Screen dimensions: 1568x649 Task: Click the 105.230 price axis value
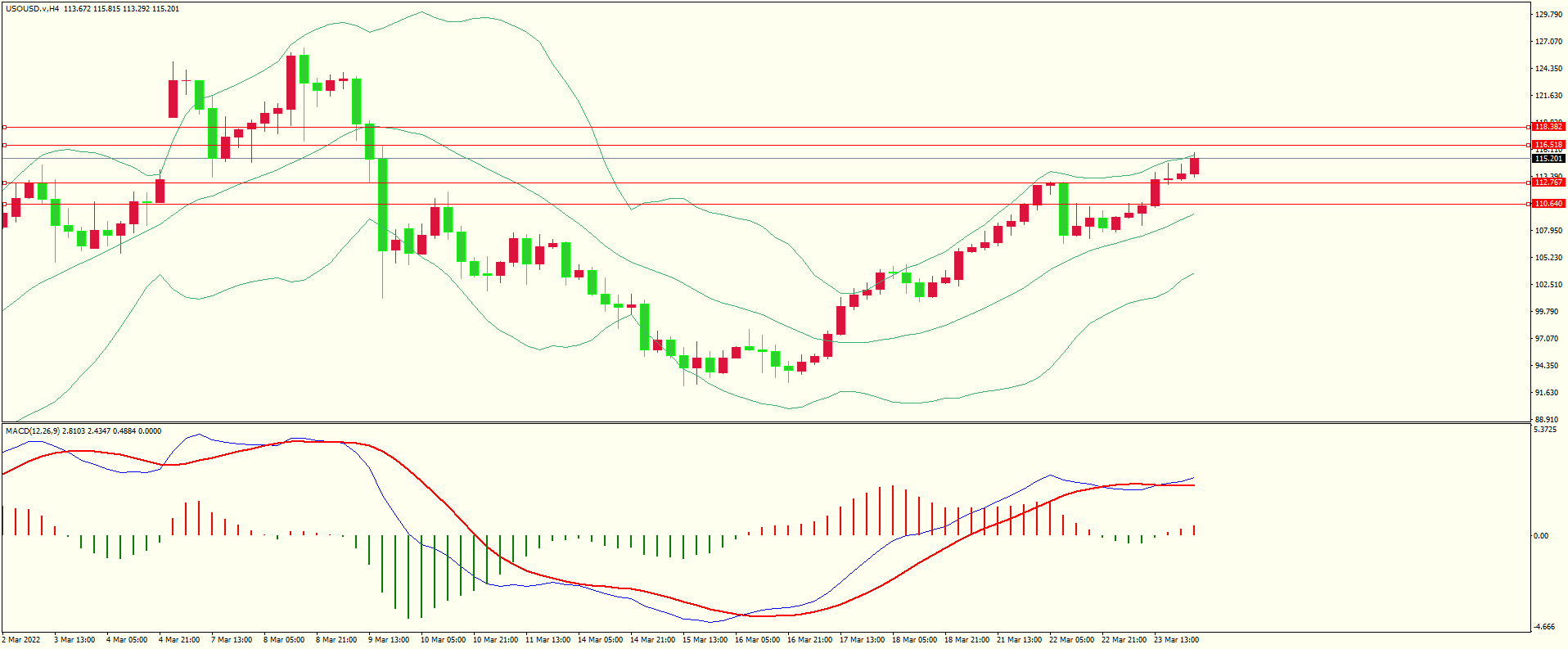pyautogui.click(x=1549, y=258)
